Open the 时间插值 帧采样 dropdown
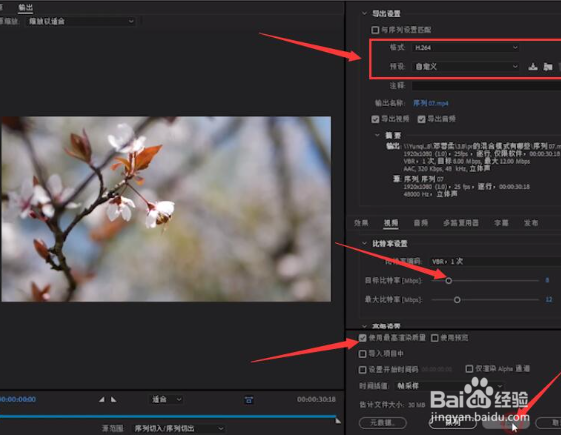 coord(450,386)
